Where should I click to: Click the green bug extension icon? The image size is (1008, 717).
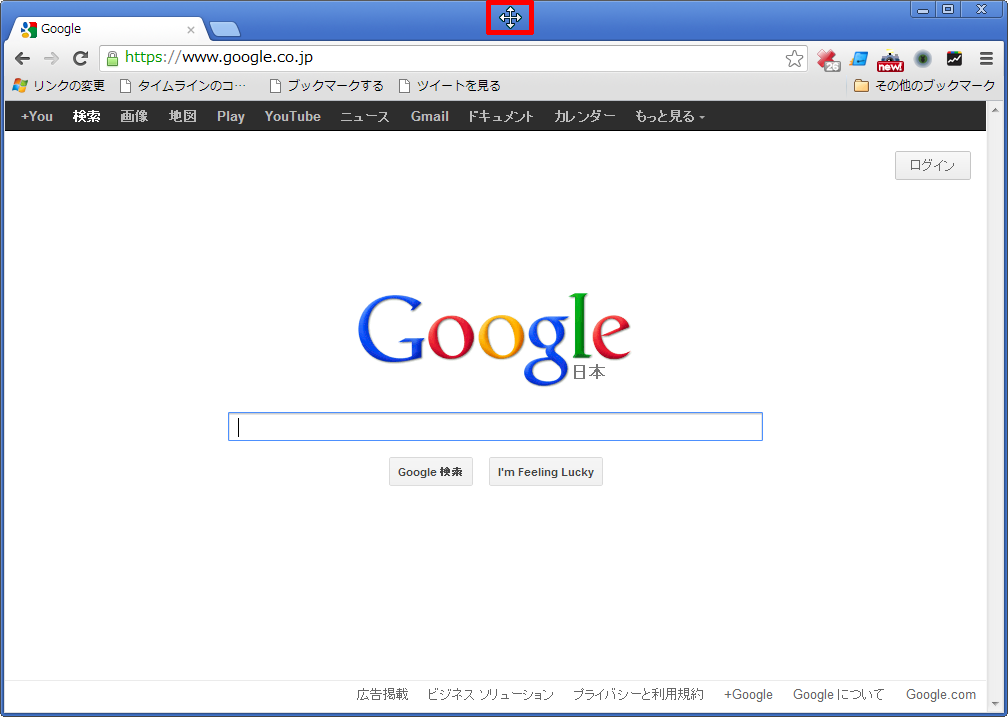922,59
